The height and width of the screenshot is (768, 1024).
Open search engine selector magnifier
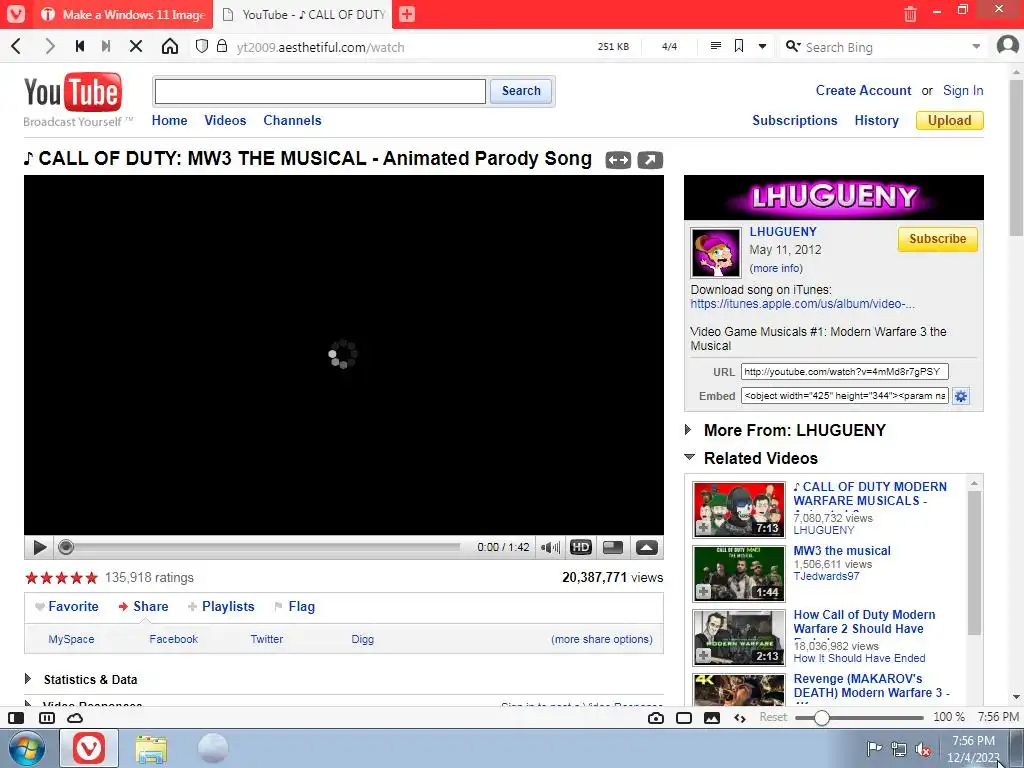coord(793,46)
